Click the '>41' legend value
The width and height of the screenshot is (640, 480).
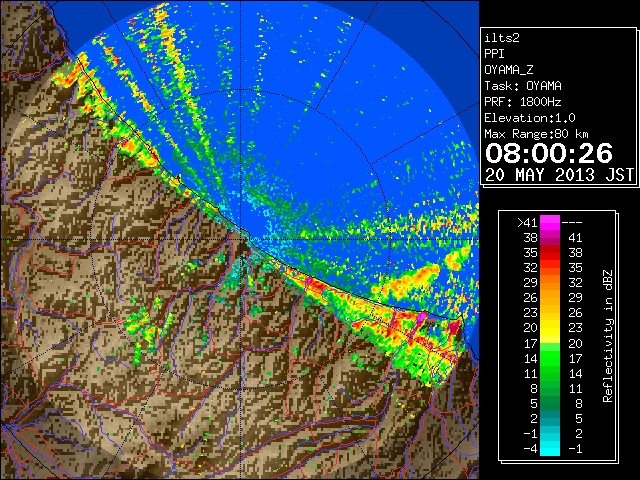pyautogui.click(x=527, y=223)
